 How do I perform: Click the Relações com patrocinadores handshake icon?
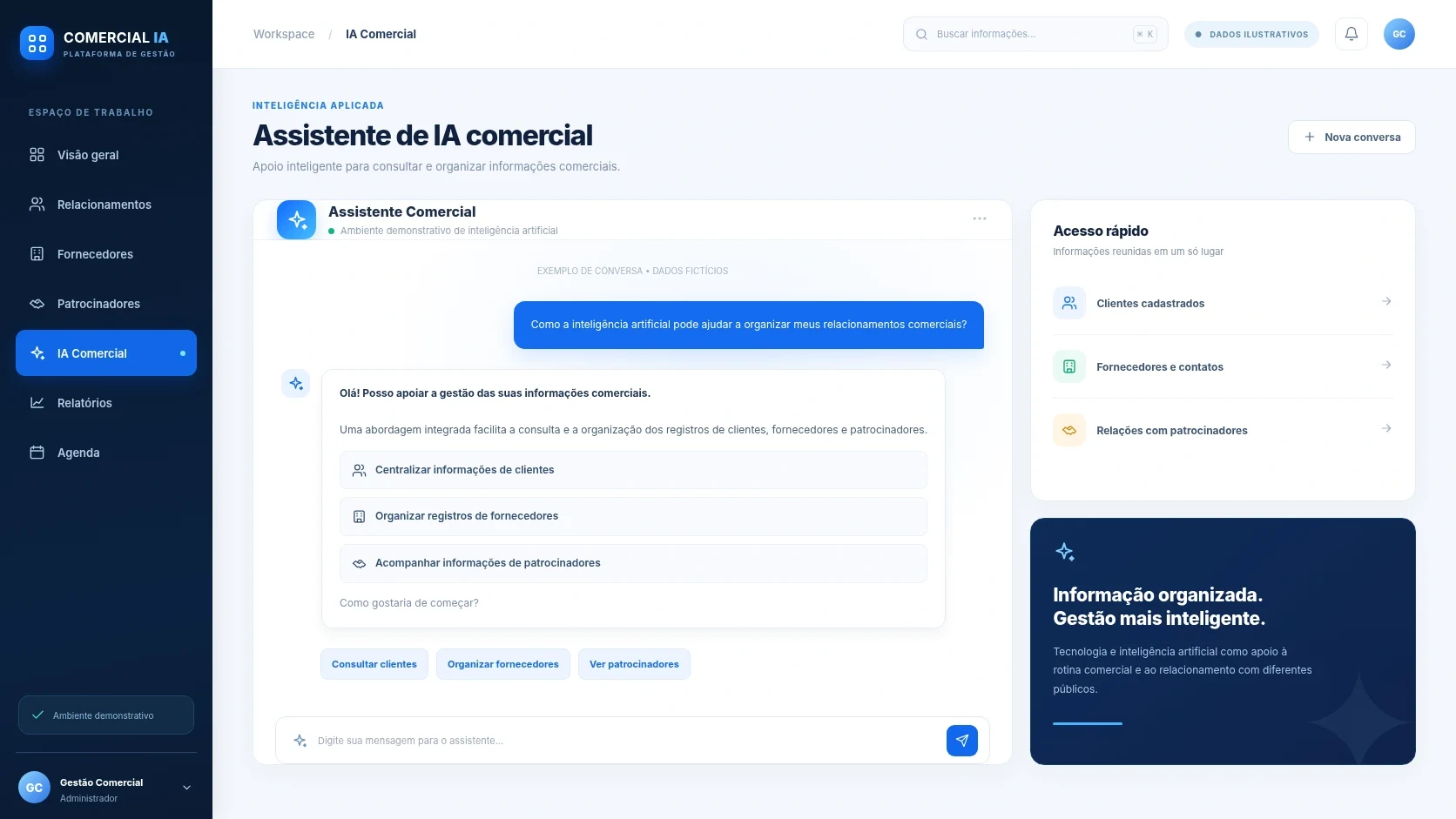1069,430
